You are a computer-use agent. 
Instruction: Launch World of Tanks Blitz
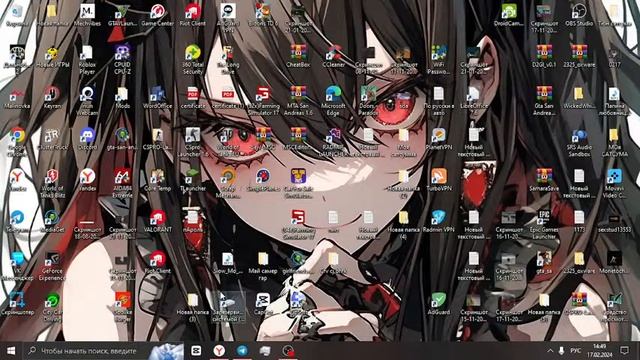pos(52,183)
